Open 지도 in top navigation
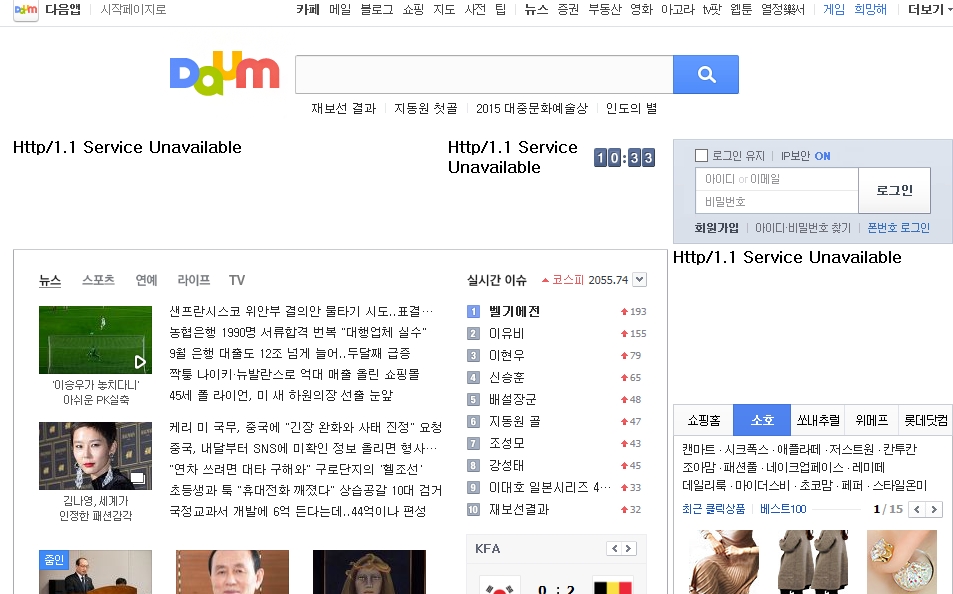Viewport: 953px width, 594px height. [x=444, y=10]
